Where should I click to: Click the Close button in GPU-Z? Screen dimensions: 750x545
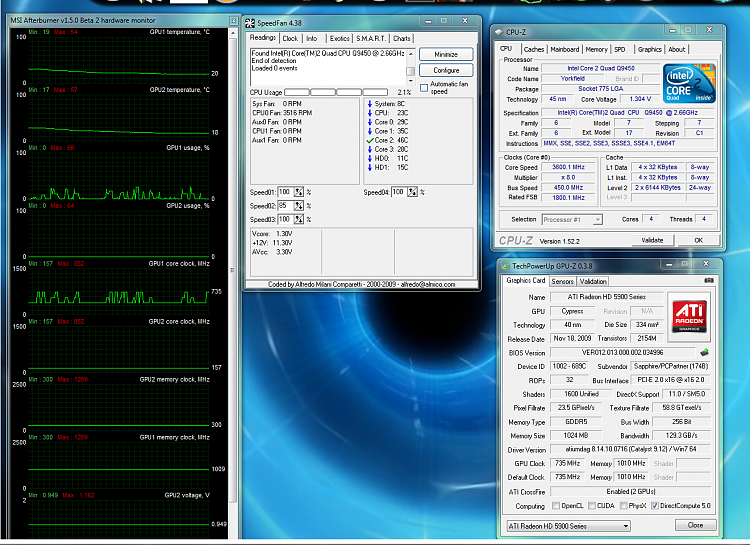(x=695, y=525)
